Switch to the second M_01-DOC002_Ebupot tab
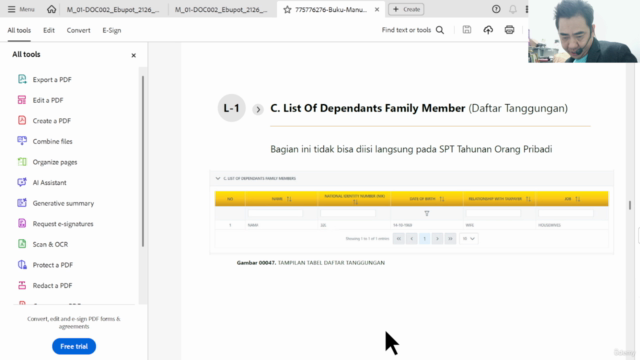 coord(221,9)
